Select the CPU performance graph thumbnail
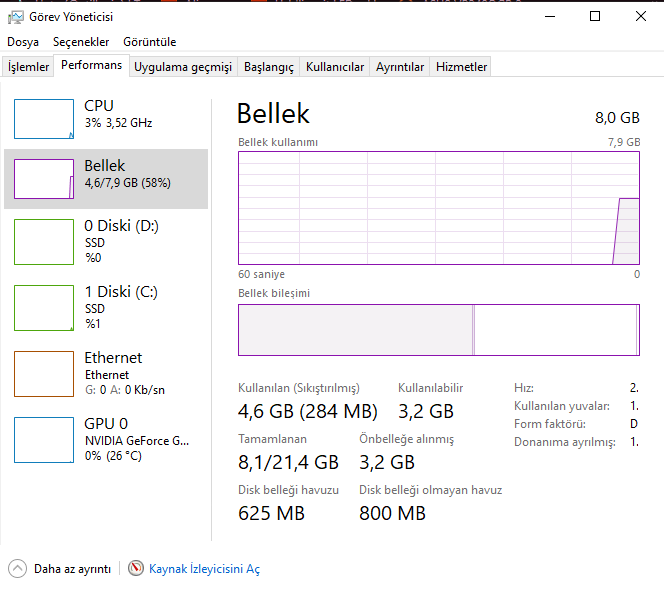This screenshot has height=593, width=664. point(44,118)
